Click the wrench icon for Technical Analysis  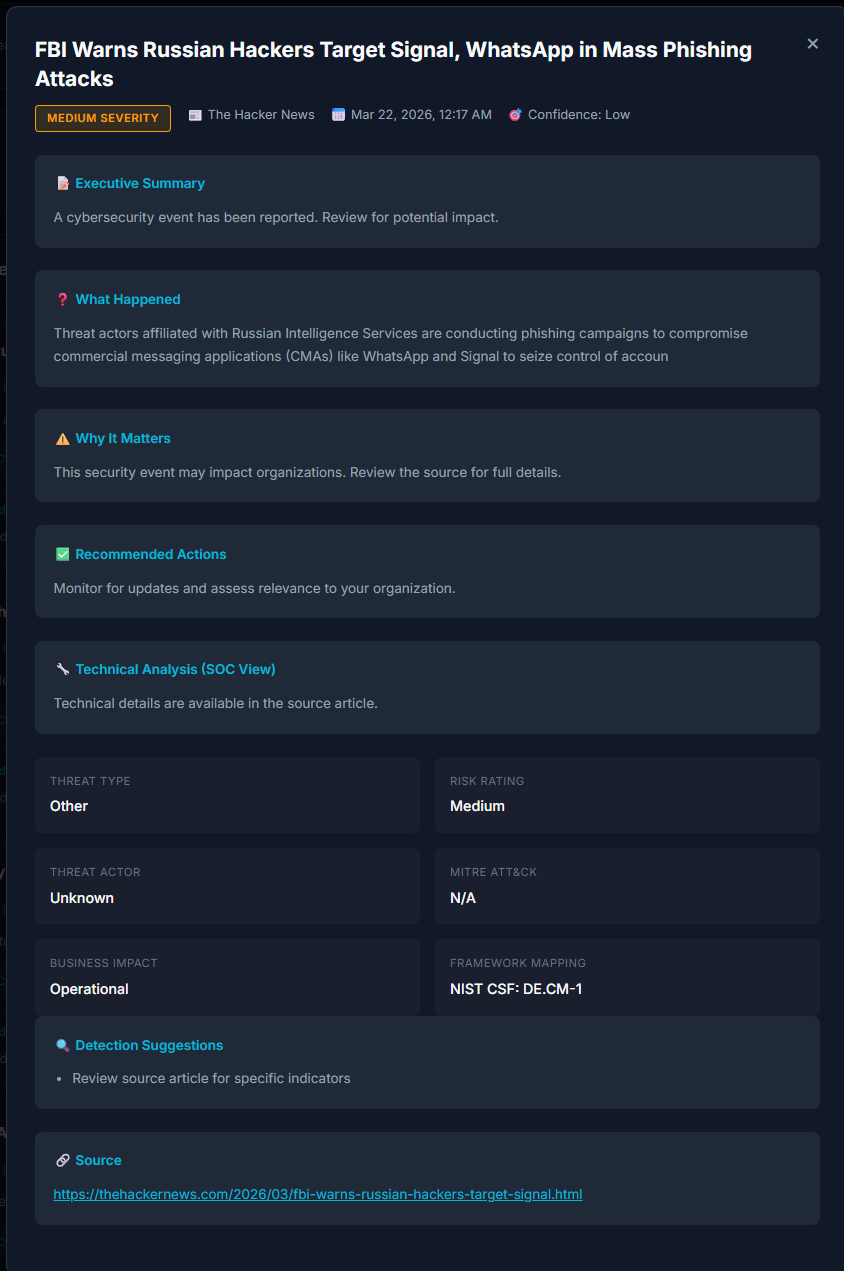[63, 669]
